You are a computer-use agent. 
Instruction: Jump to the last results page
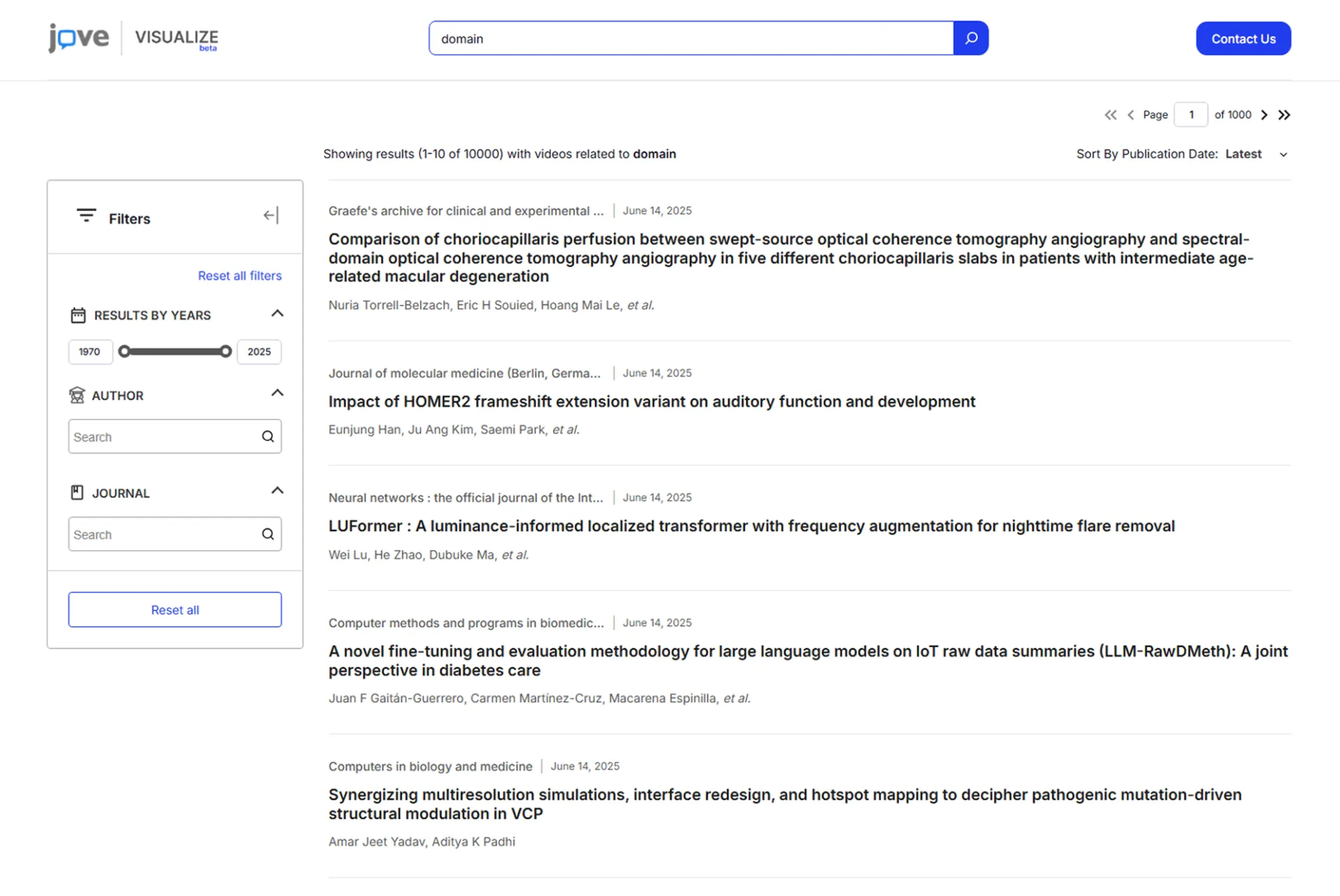click(x=1284, y=115)
